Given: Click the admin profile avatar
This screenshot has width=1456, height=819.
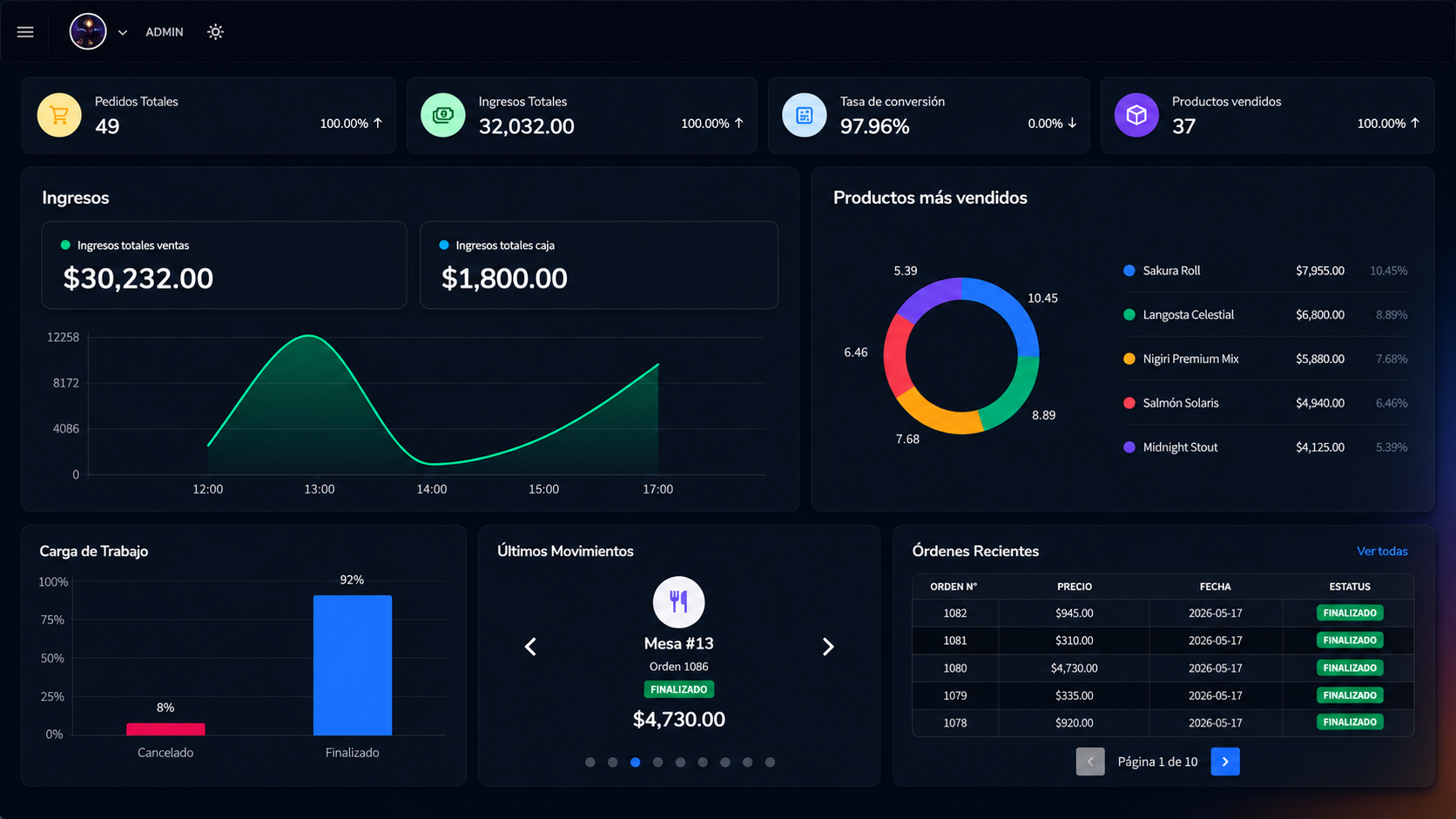Looking at the screenshot, I should 88,32.
